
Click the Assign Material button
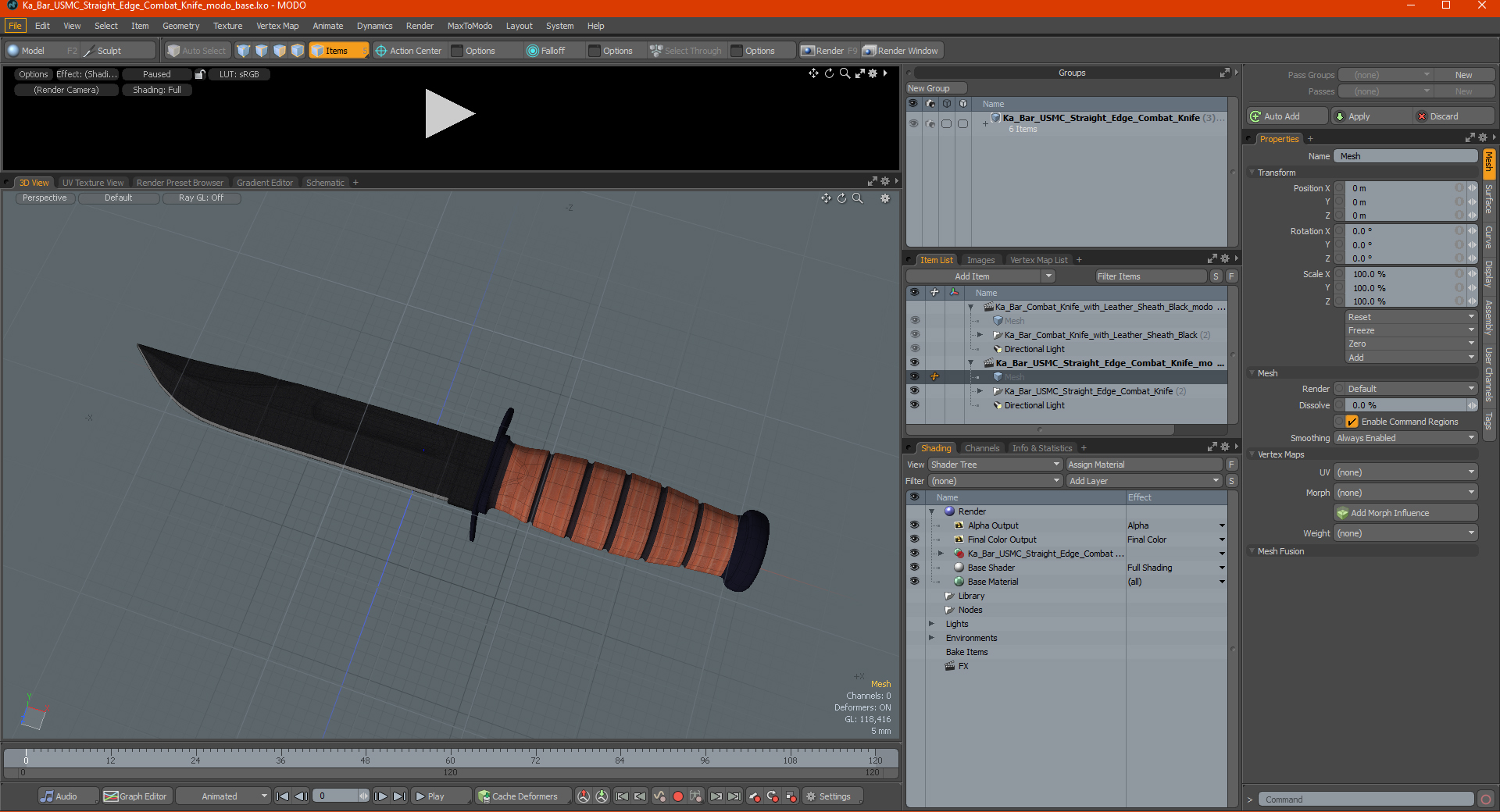(x=1143, y=465)
